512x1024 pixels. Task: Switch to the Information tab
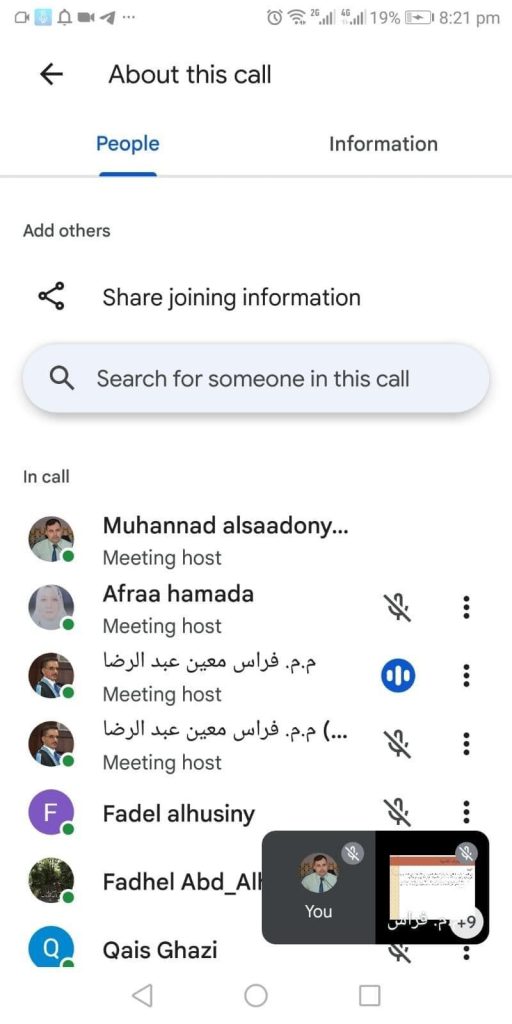point(383,144)
